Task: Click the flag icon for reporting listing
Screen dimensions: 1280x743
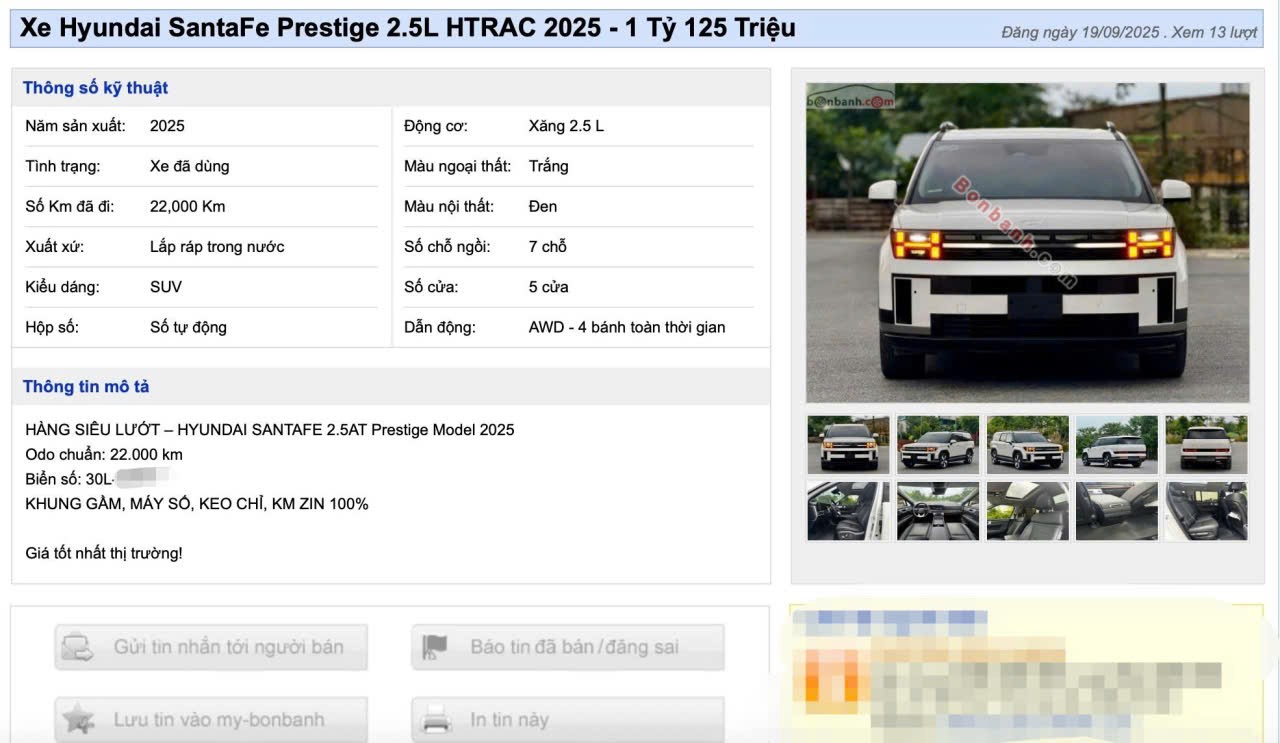Action: pos(435,647)
